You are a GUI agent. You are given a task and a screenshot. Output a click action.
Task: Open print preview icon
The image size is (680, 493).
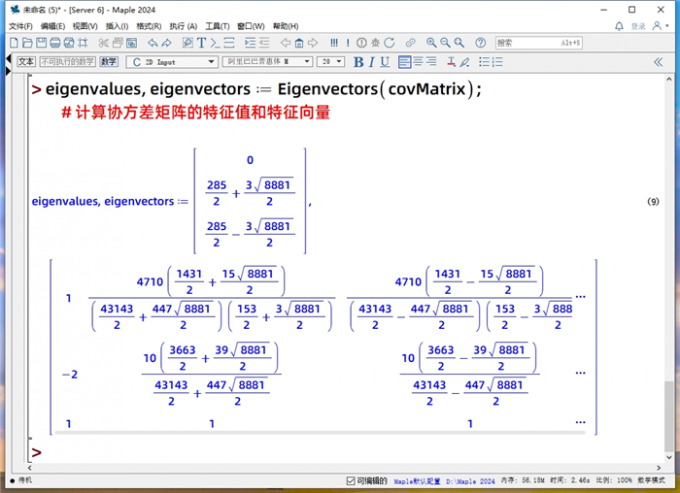pyautogui.click(x=69, y=42)
